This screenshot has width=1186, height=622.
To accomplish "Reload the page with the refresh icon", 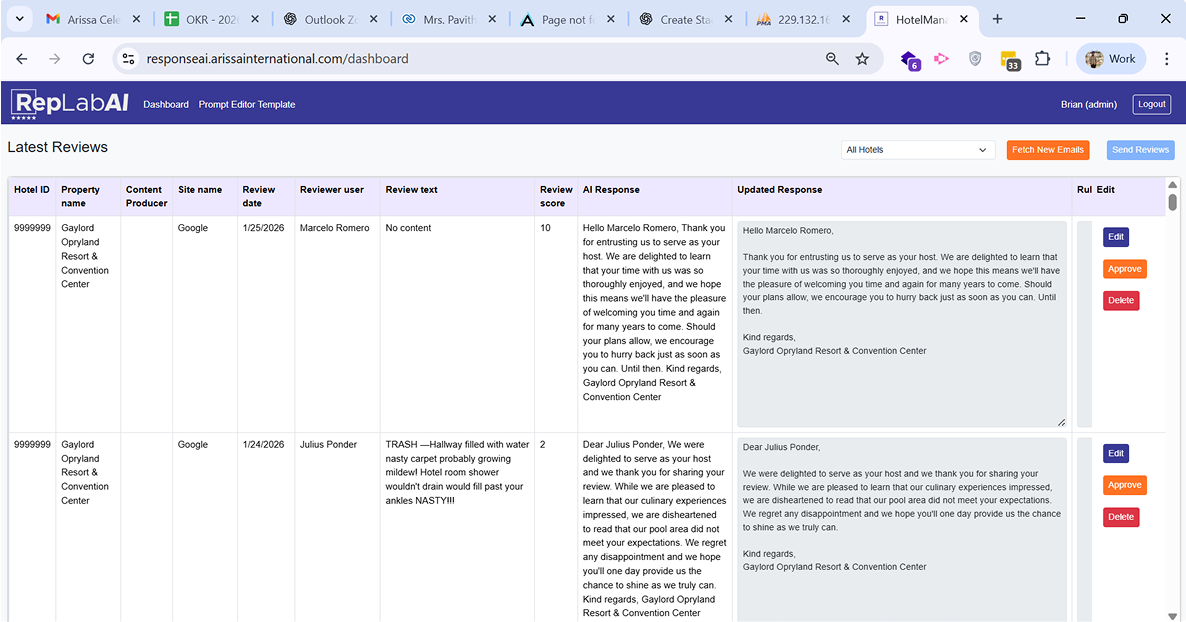I will click(88, 59).
